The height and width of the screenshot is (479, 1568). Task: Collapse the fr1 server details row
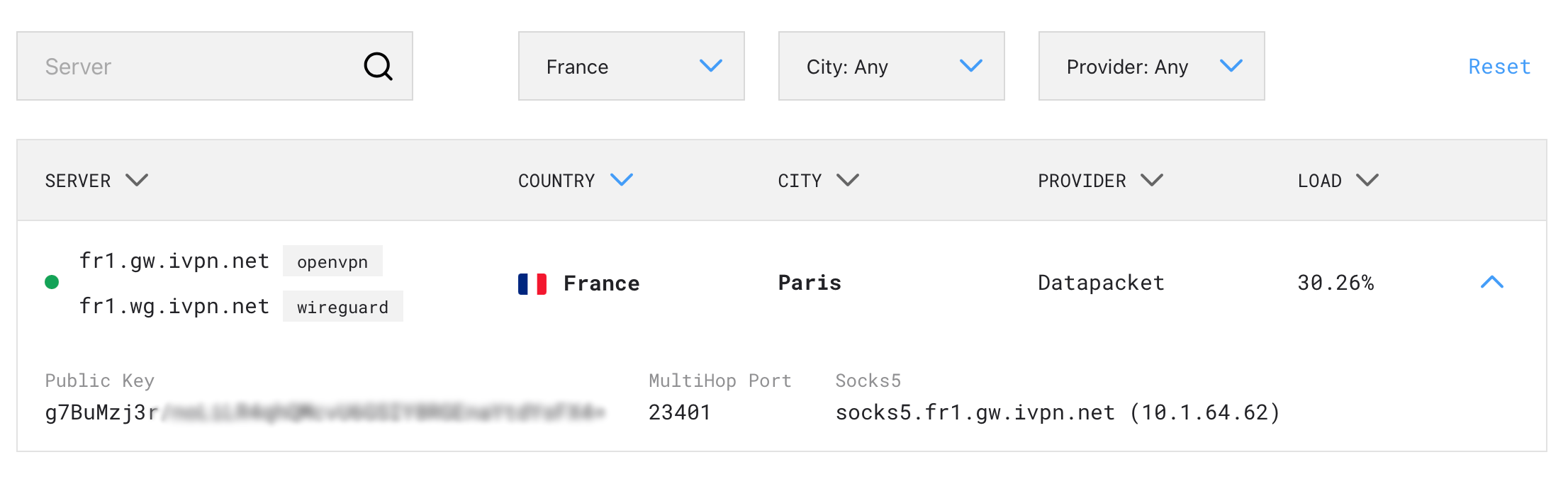point(1493,282)
